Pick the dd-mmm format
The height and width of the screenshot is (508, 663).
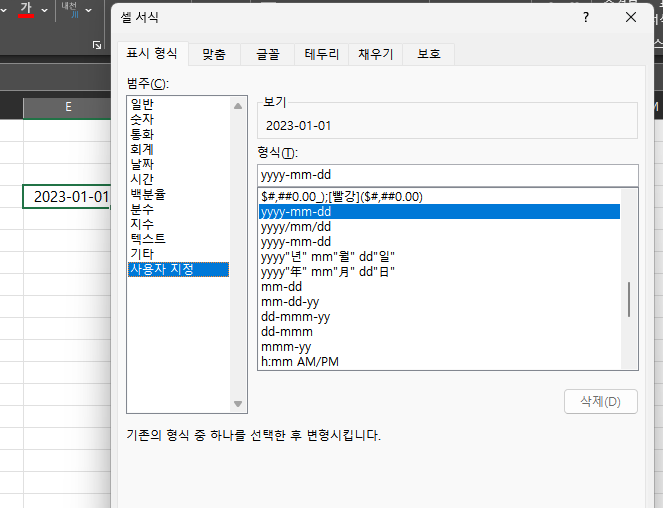coord(440,332)
